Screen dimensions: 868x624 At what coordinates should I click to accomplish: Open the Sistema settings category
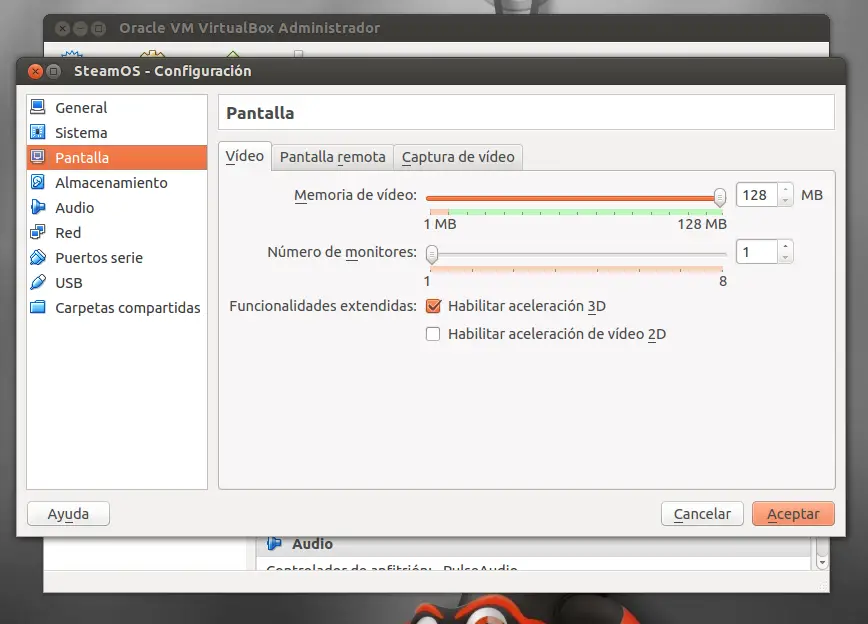pyautogui.click(x=117, y=132)
